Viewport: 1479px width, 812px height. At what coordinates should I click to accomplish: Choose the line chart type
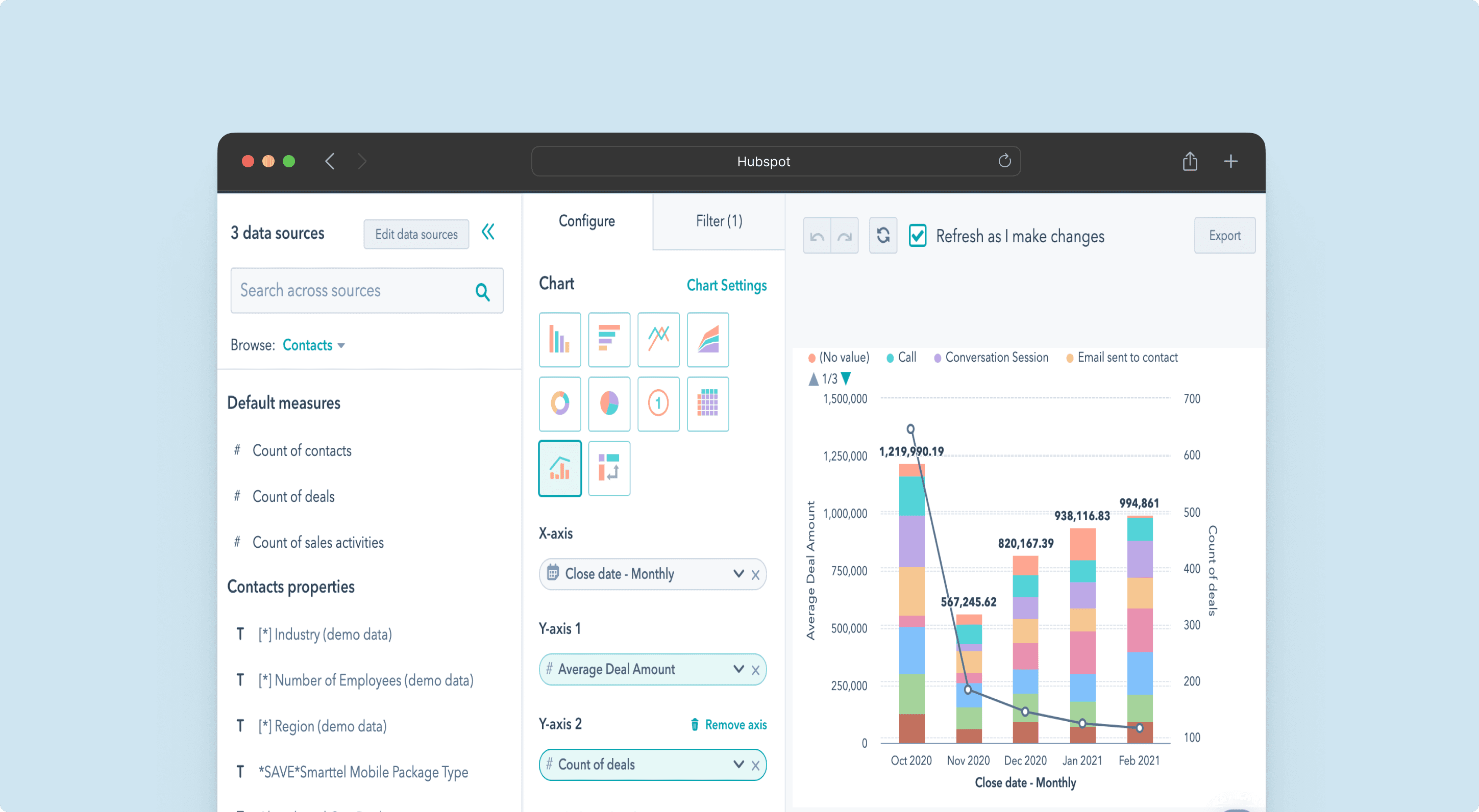(x=658, y=340)
